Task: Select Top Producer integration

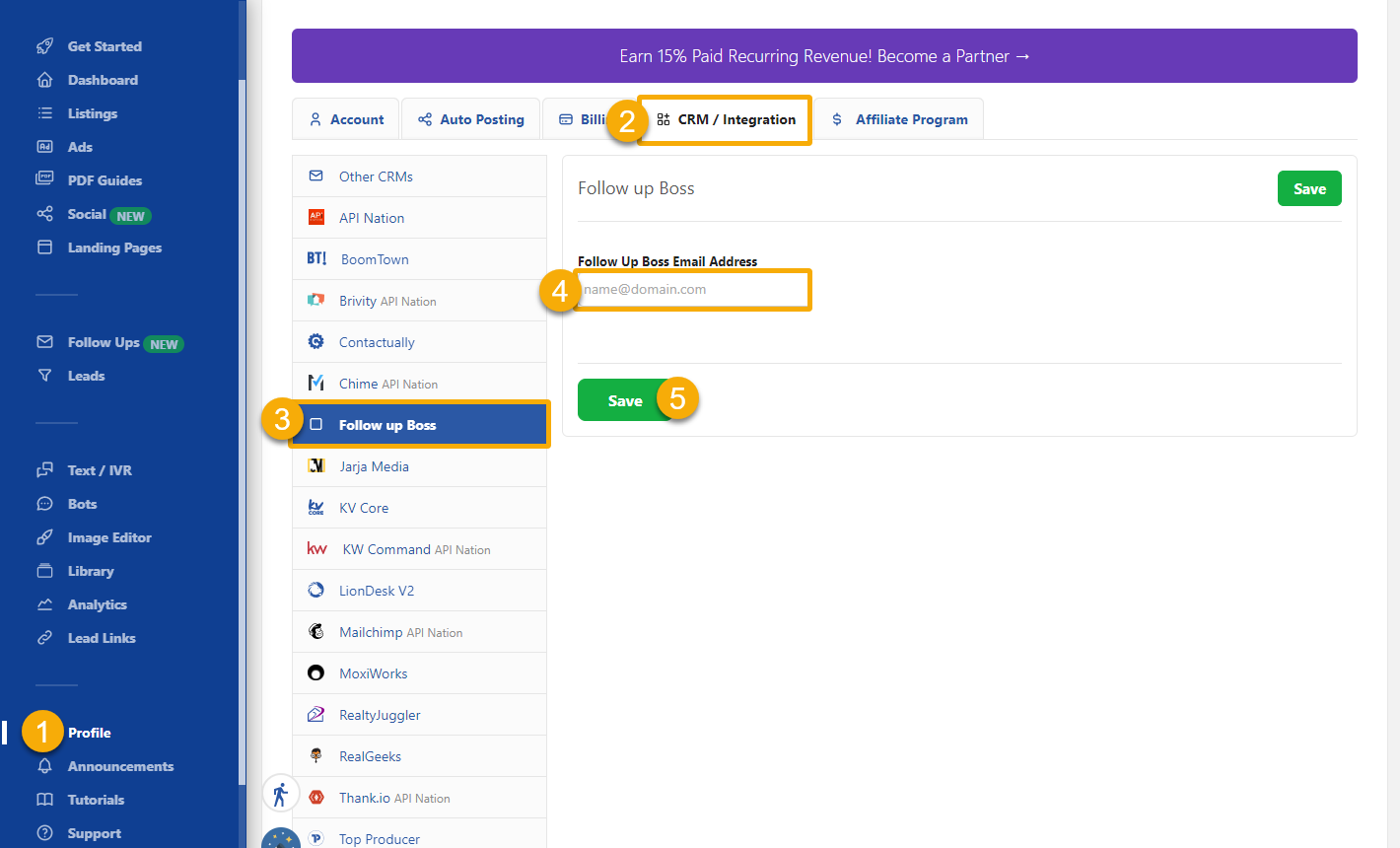Action: 420,836
